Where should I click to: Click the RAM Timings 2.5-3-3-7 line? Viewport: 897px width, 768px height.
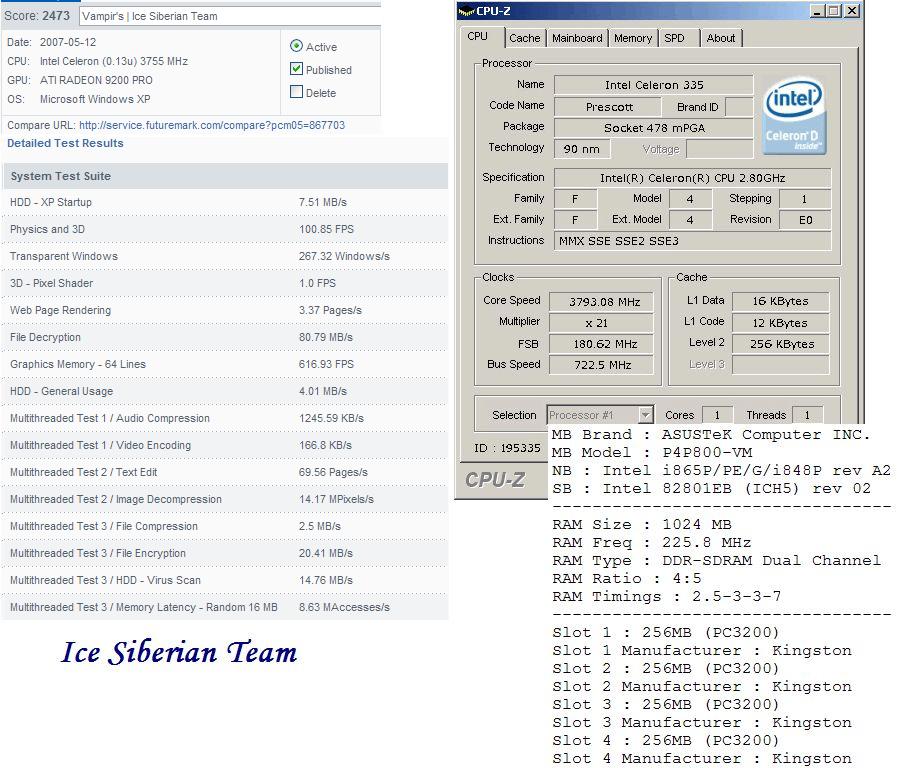pos(666,596)
